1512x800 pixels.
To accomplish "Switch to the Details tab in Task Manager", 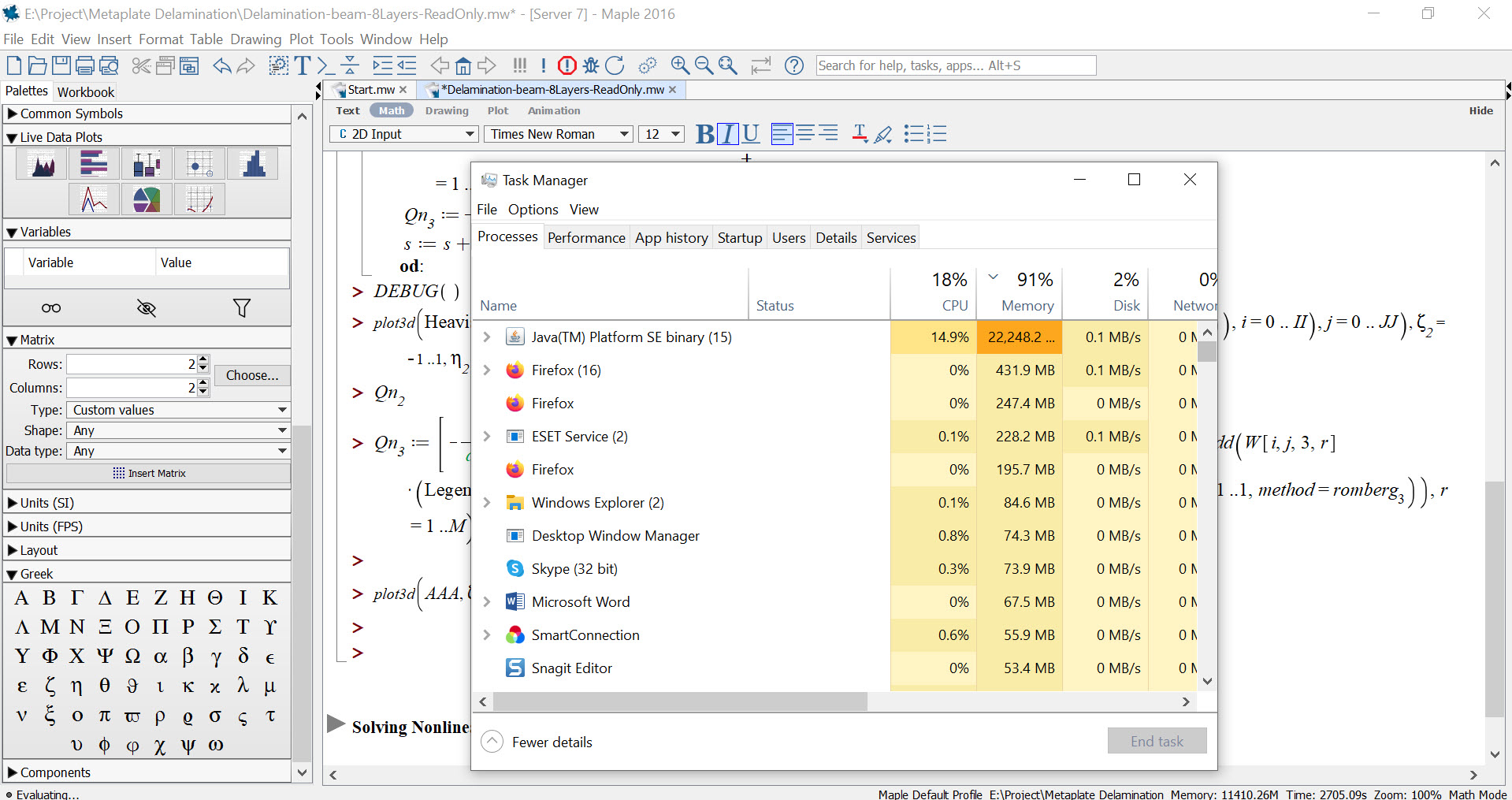I will (x=836, y=238).
